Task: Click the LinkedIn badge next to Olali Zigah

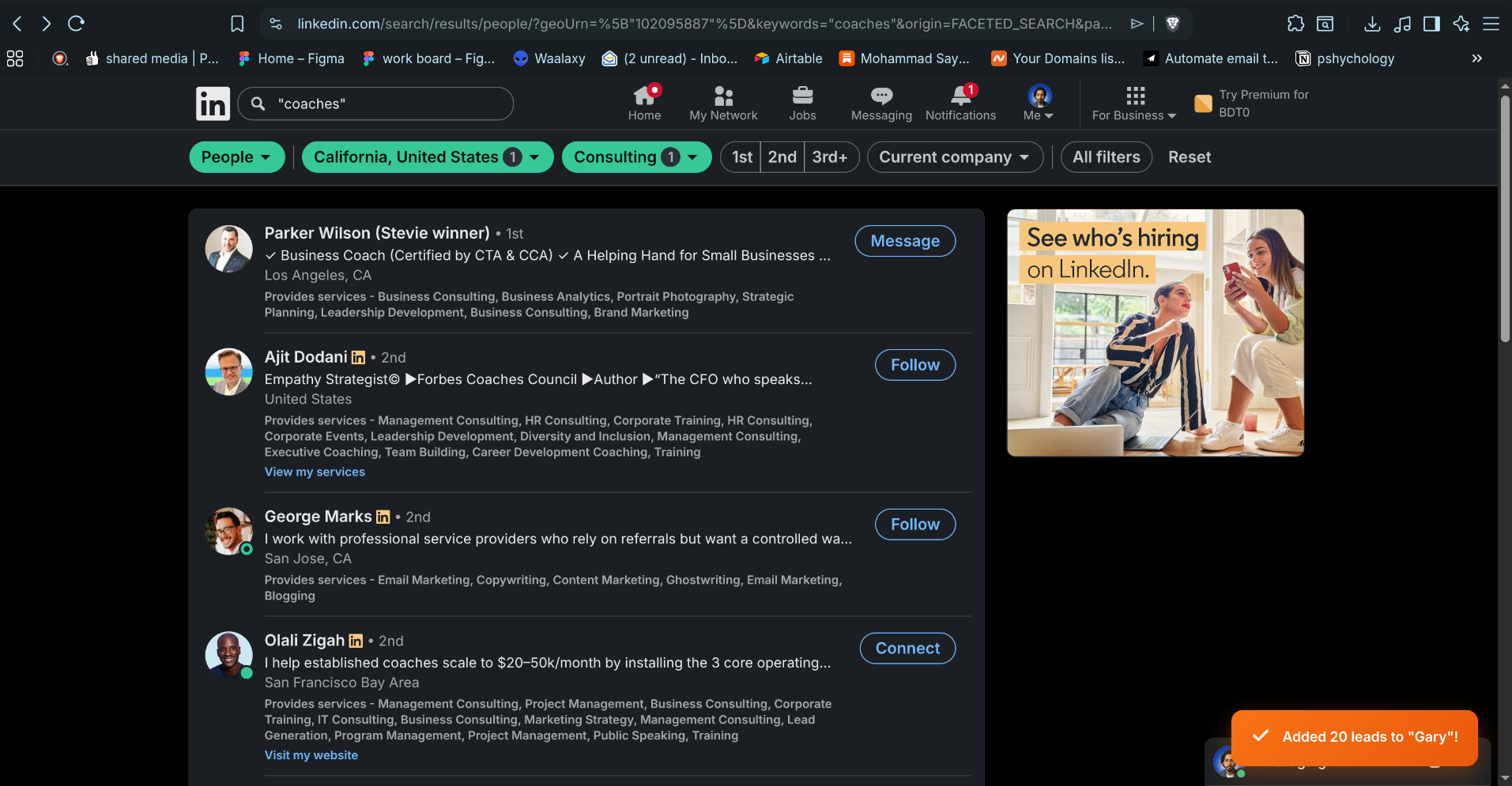Action: [356, 641]
